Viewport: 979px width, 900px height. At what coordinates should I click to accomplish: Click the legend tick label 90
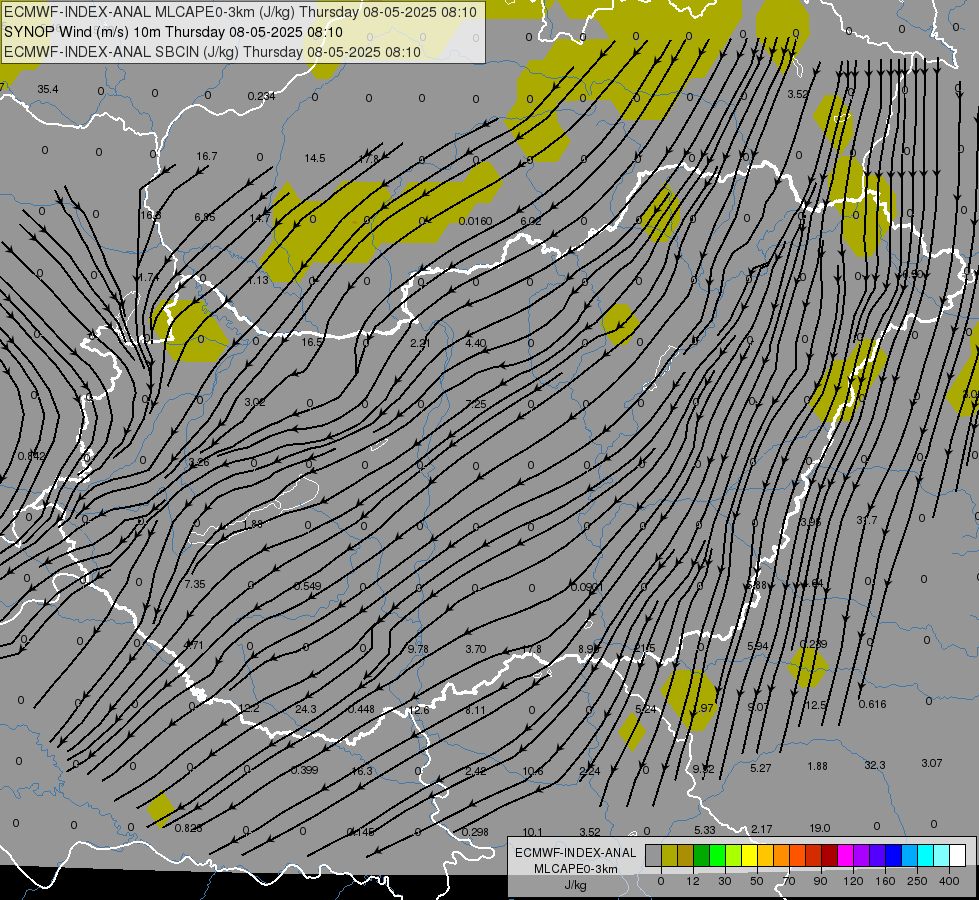[x=820, y=881]
